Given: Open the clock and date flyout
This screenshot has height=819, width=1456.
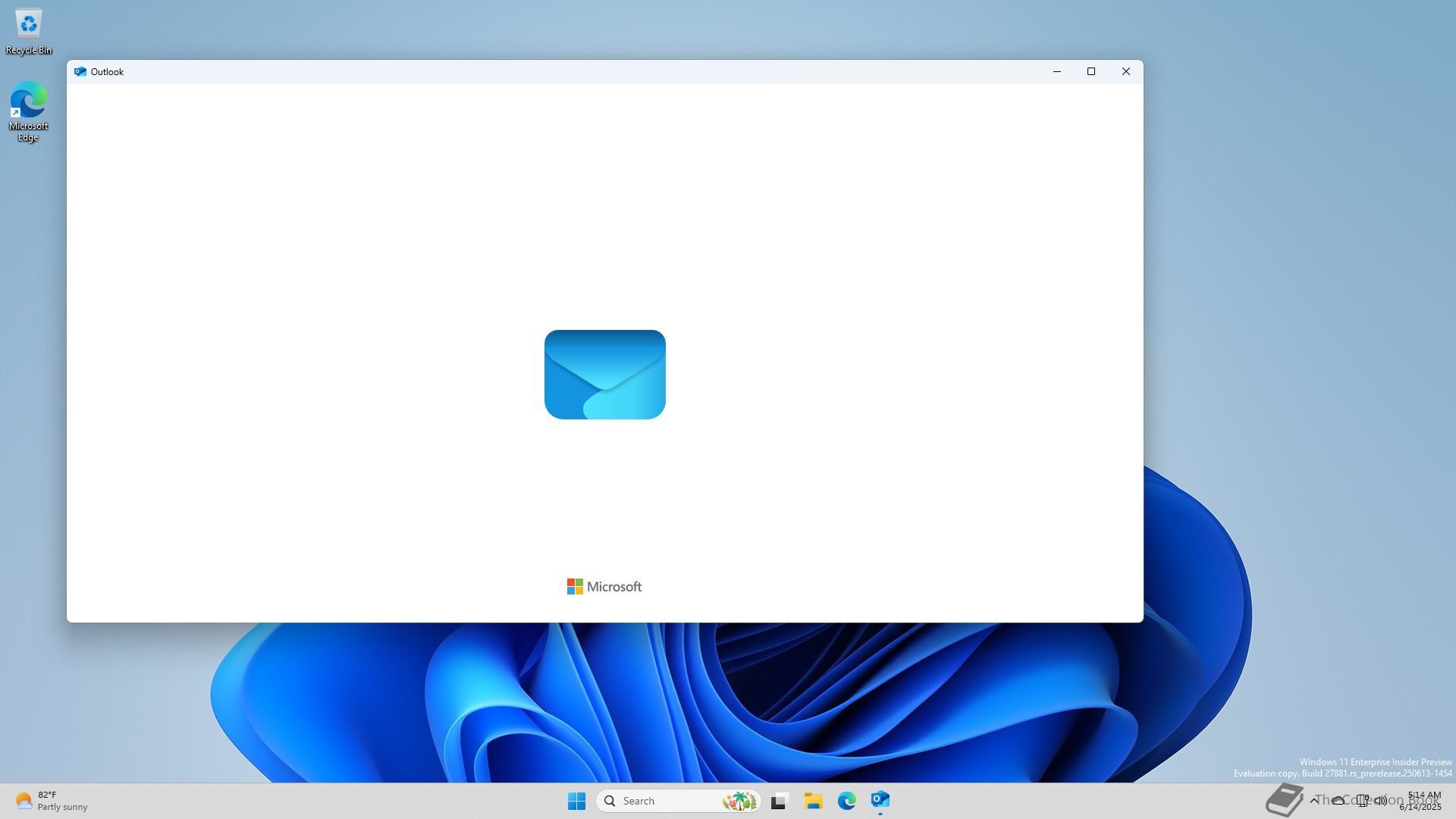Looking at the screenshot, I should coord(1423,801).
